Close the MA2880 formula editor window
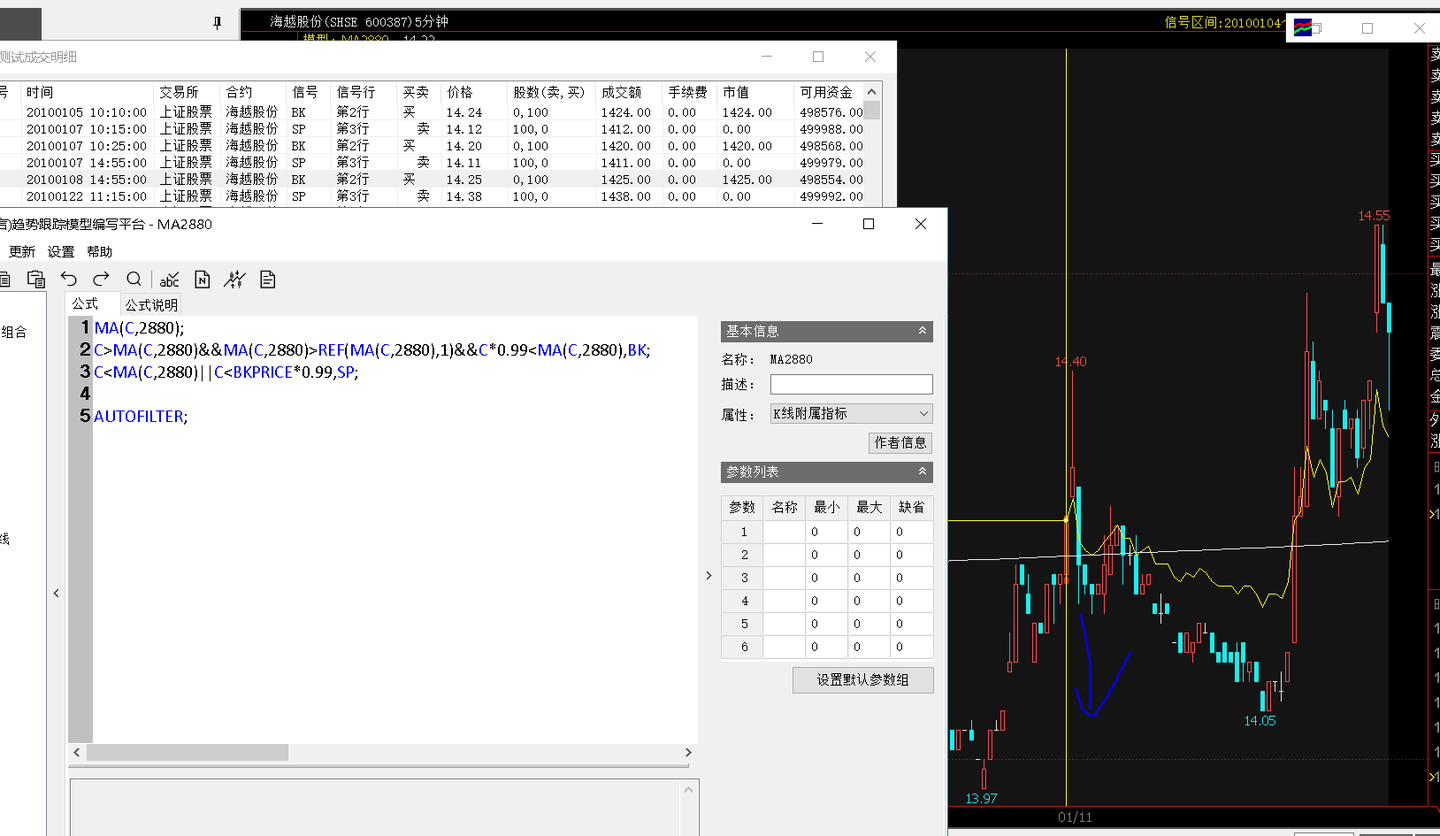The height and width of the screenshot is (836, 1440). click(x=921, y=224)
